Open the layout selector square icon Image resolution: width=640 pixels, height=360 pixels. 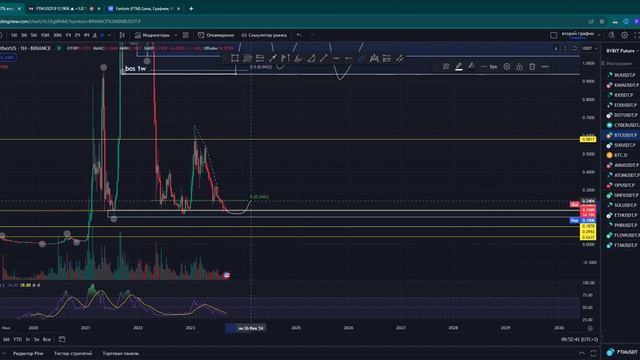pos(553,35)
